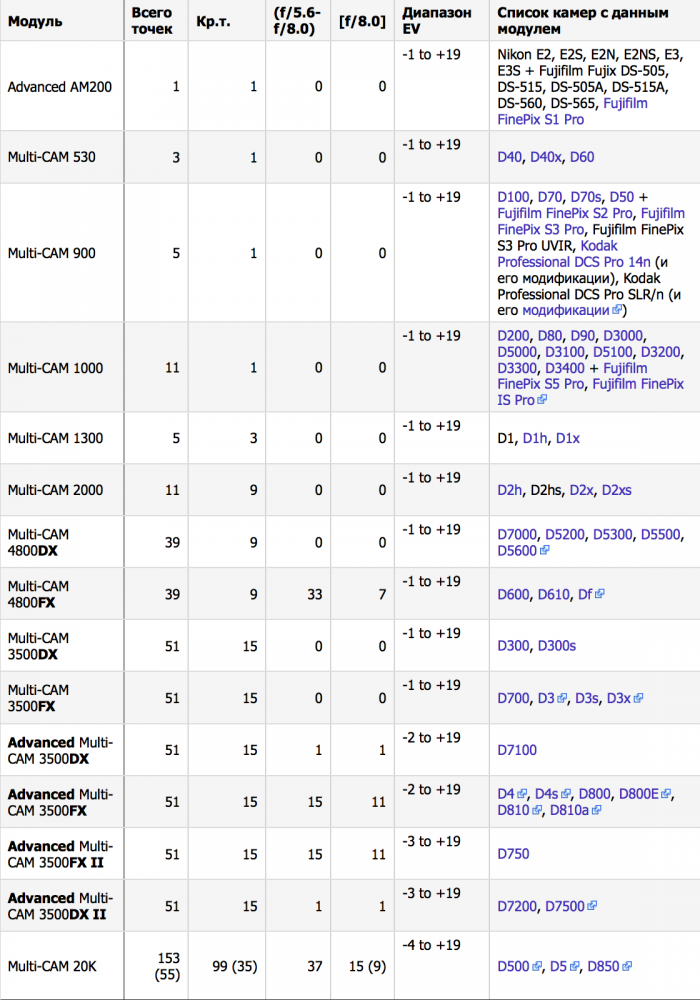Screen dimensions: 700x1000
Task: Click the external-link icon between D3 and D3s
Action: (x=562, y=698)
